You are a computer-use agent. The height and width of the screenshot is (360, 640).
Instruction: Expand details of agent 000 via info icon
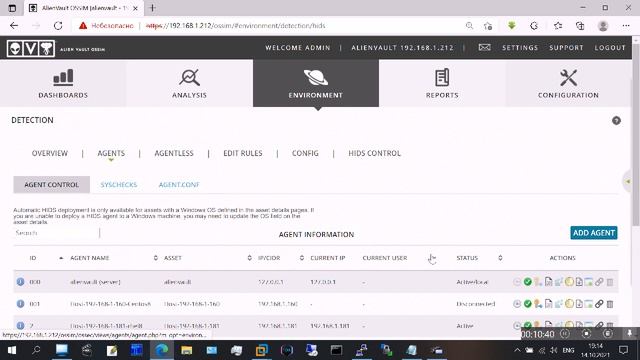pos(20,282)
